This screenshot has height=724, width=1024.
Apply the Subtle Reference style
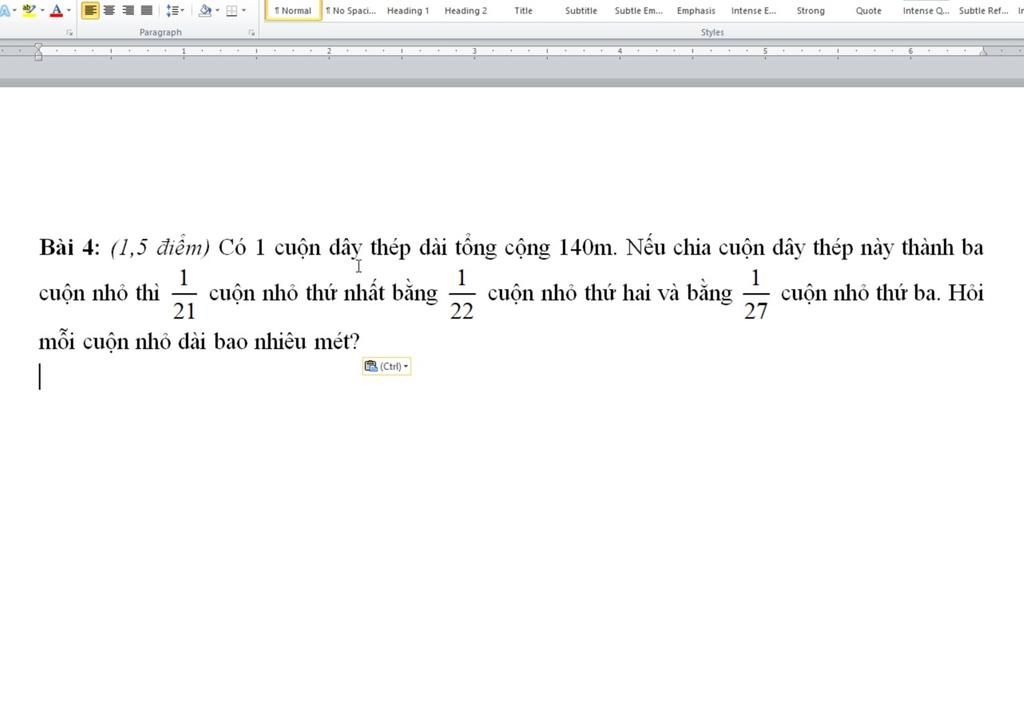983,10
